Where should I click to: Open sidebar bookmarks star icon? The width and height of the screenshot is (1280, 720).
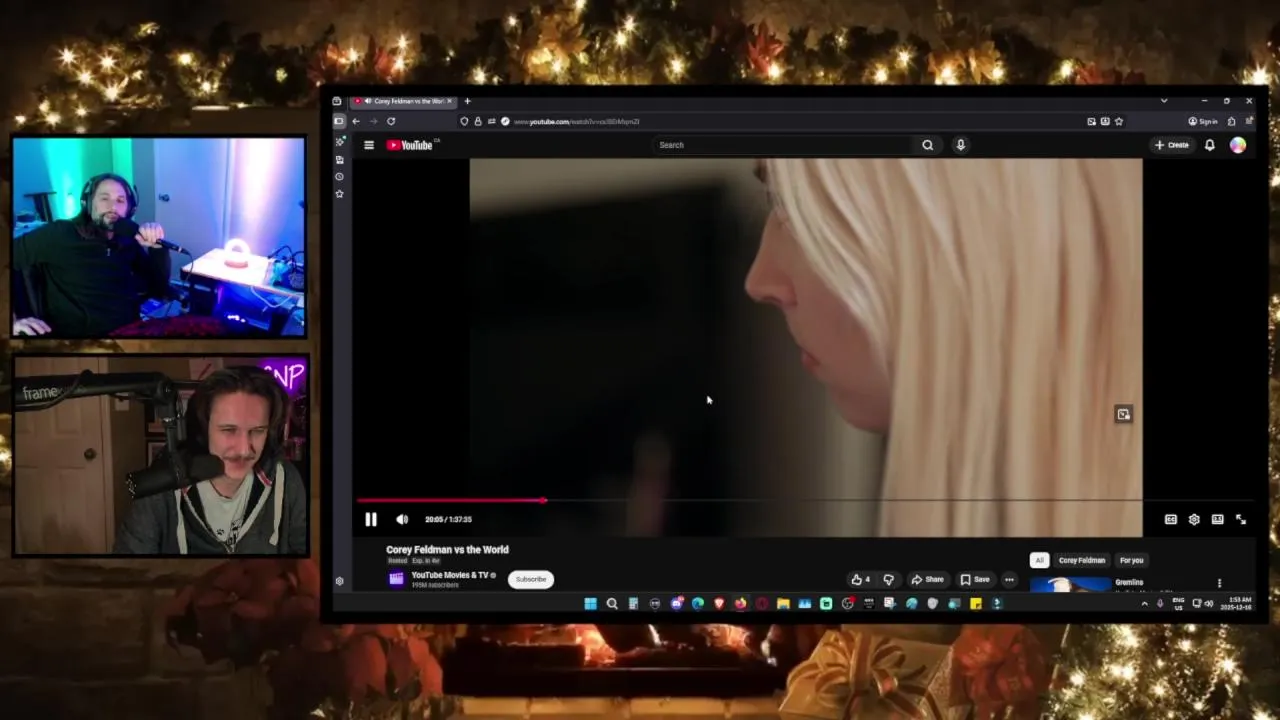tap(339, 193)
